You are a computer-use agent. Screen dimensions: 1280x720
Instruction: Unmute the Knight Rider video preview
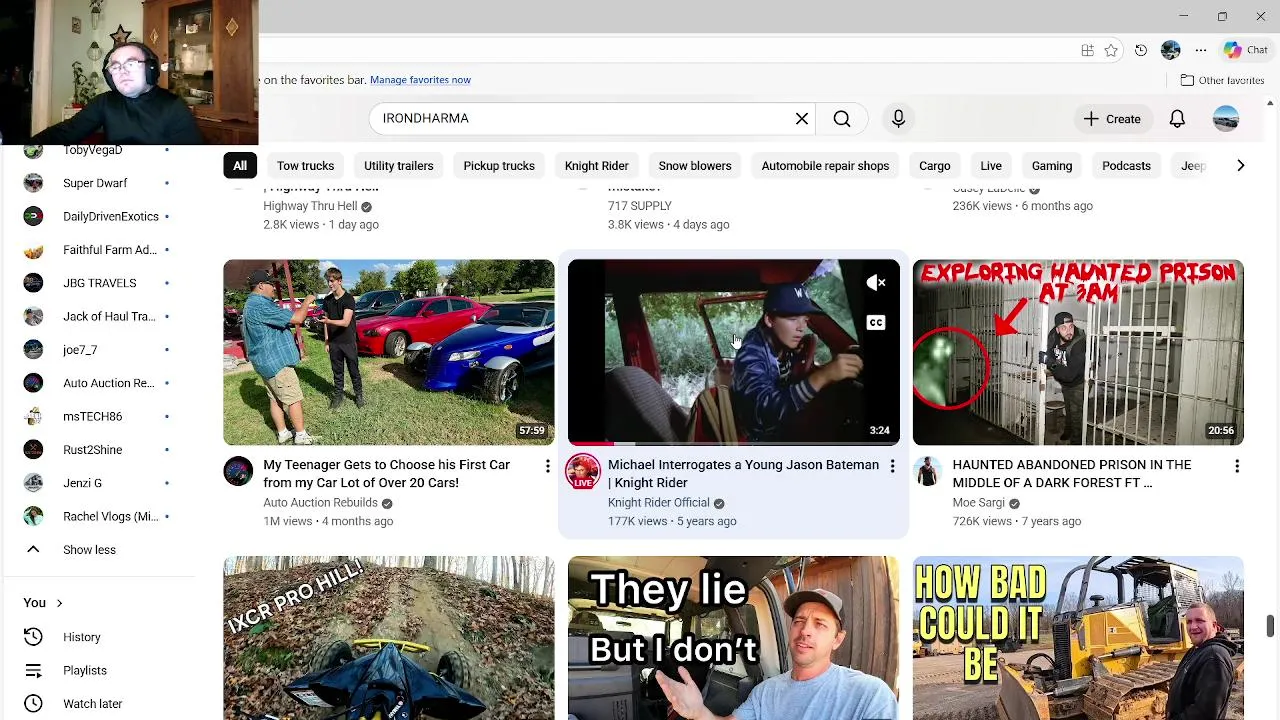pos(876,283)
